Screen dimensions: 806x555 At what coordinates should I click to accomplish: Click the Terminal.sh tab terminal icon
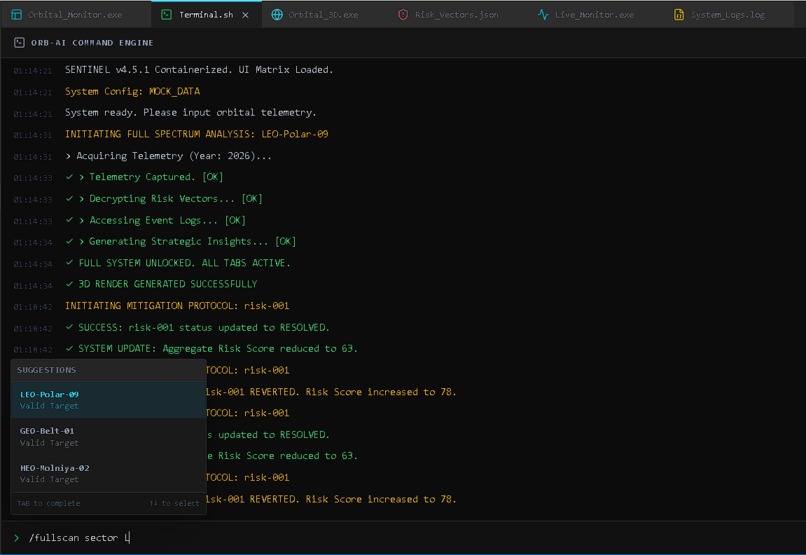167,15
